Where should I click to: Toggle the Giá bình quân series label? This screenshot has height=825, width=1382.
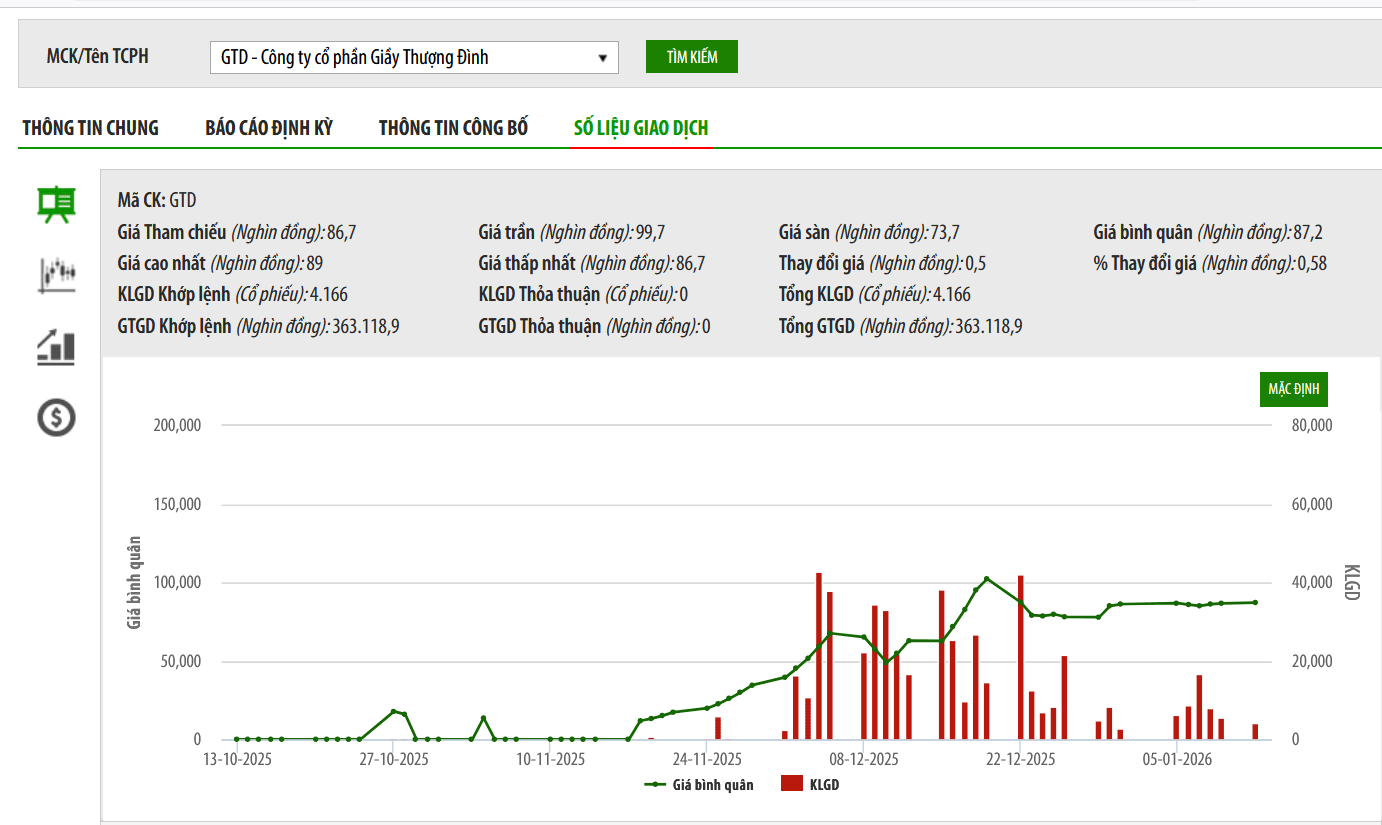tap(714, 785)
